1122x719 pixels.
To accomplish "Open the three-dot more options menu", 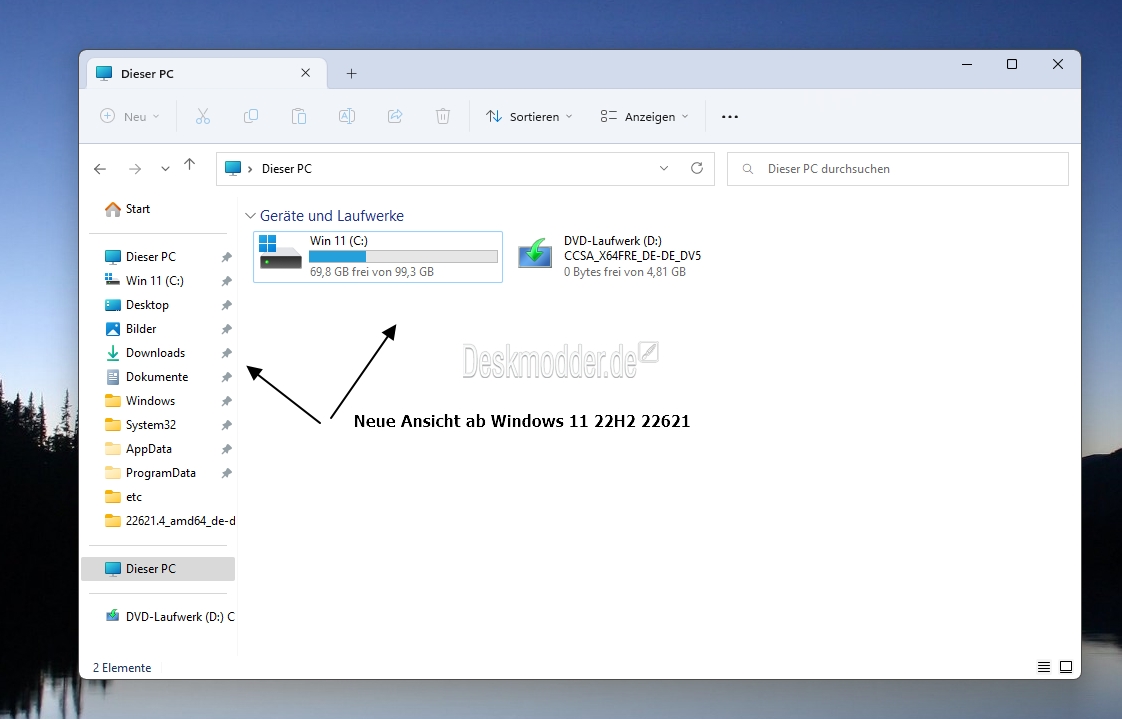I will [730, 117].
